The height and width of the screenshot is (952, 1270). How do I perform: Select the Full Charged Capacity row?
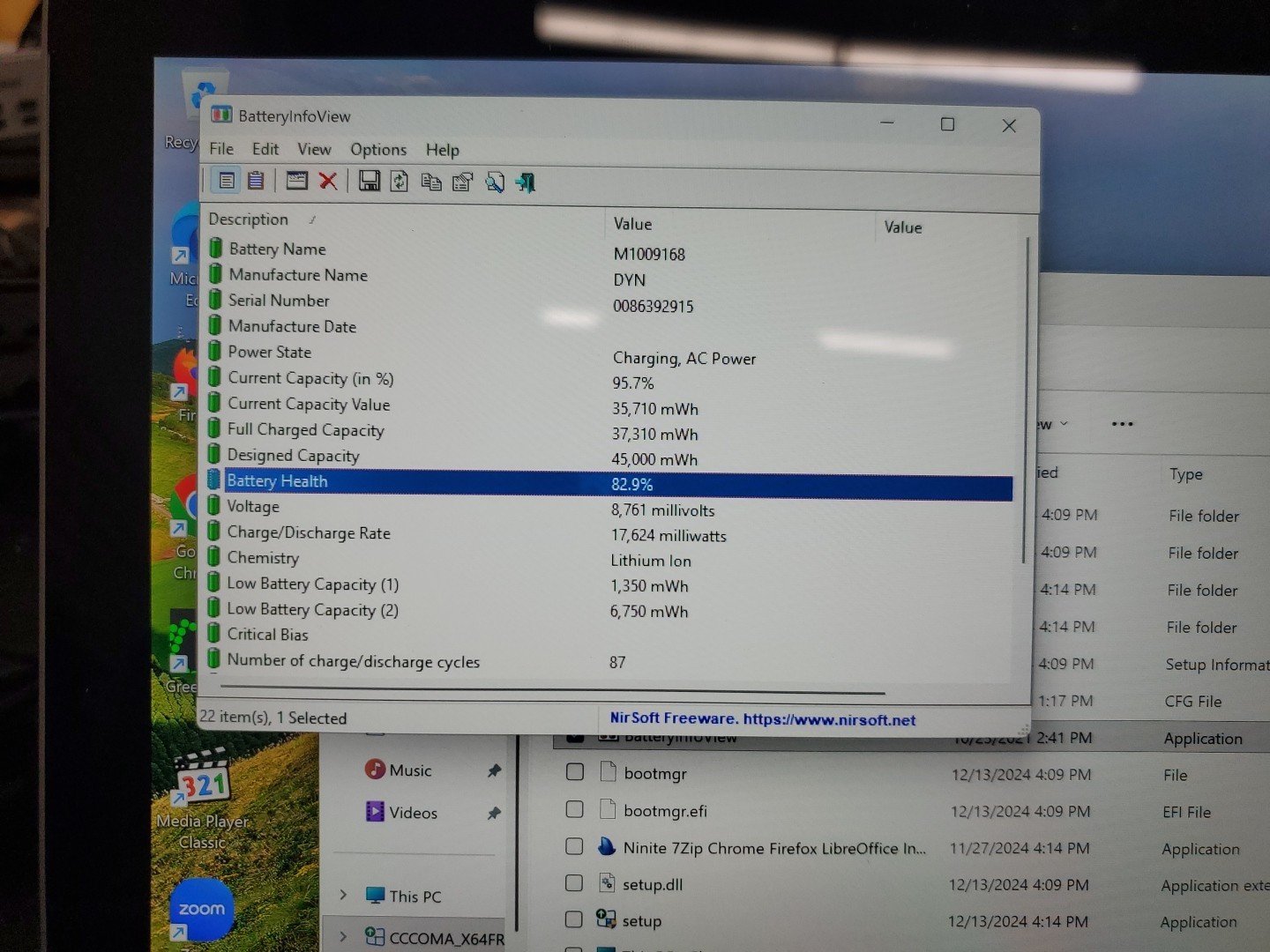(610, 431)
